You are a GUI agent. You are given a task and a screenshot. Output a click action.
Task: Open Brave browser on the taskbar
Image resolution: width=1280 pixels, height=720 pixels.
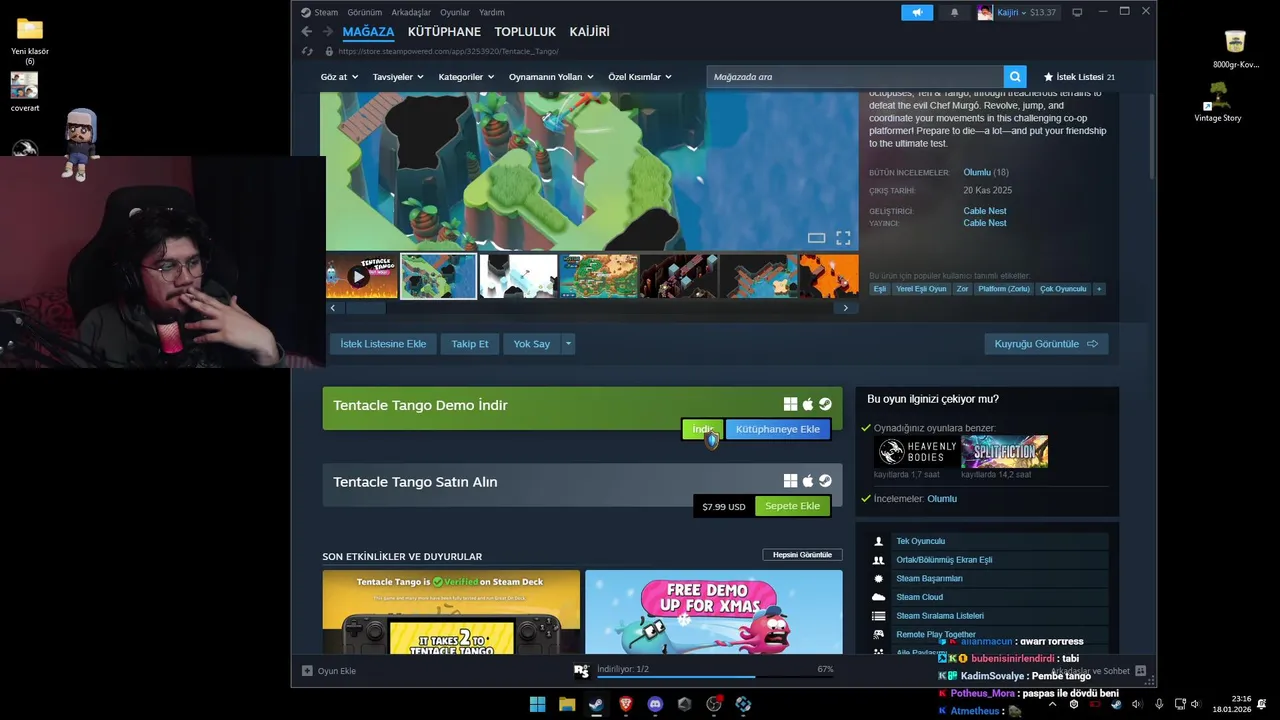click(x=626, y=704)
